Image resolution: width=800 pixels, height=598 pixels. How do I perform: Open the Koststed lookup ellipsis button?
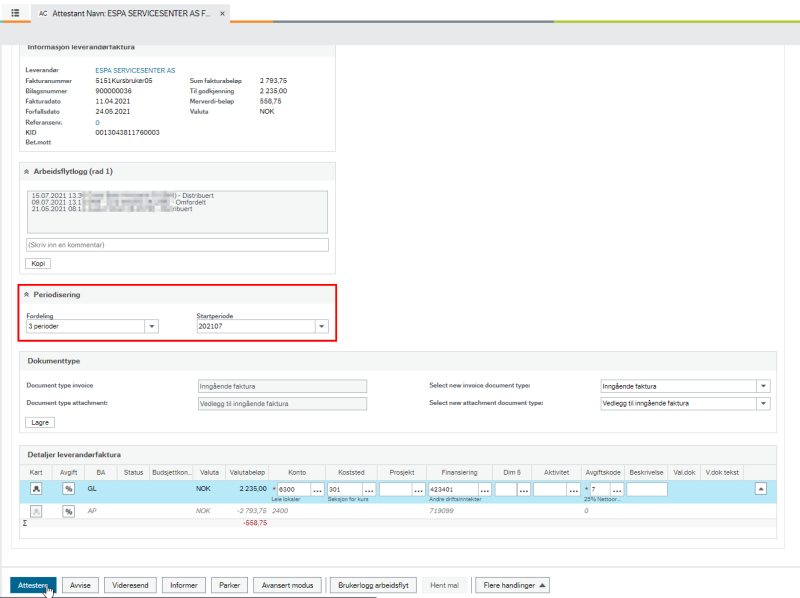(369, 490)
